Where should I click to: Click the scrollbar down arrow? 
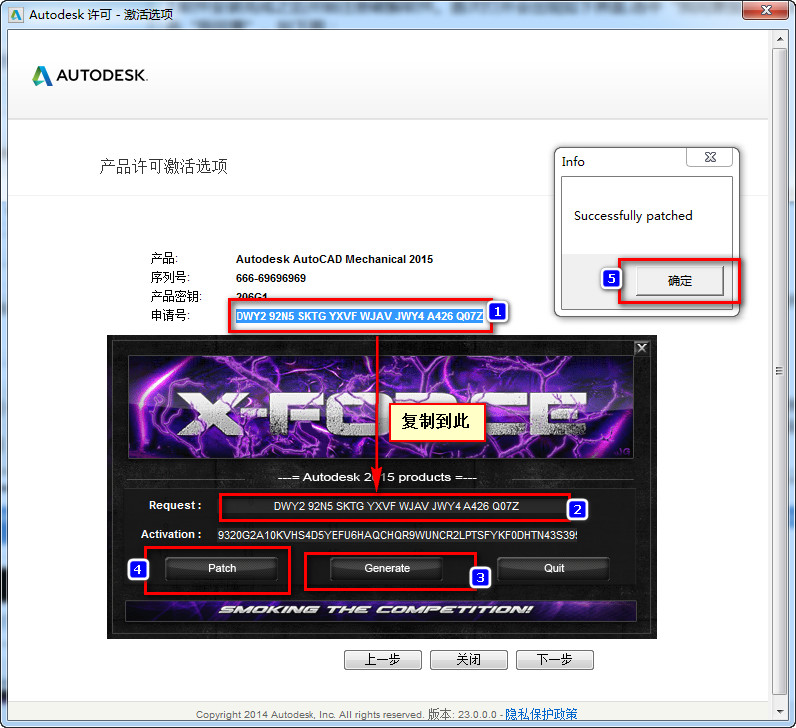(779, 712)
